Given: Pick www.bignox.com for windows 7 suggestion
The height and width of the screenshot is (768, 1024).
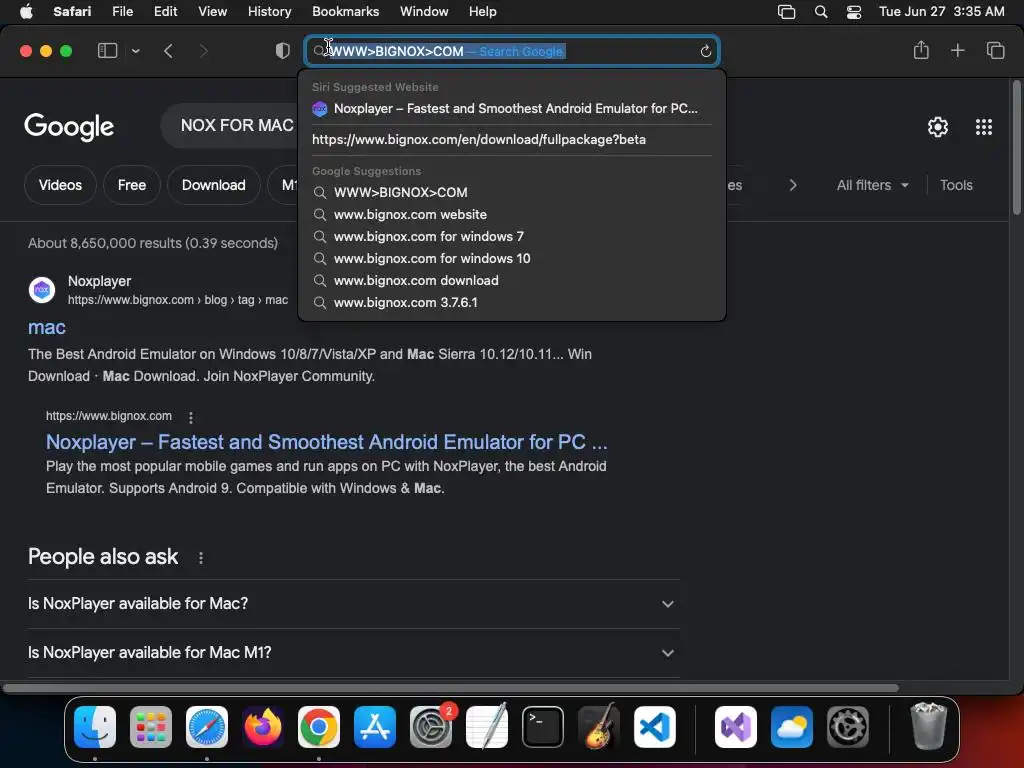Looking at the screenshot, I should pyautogui.click(x=512, y=236).
